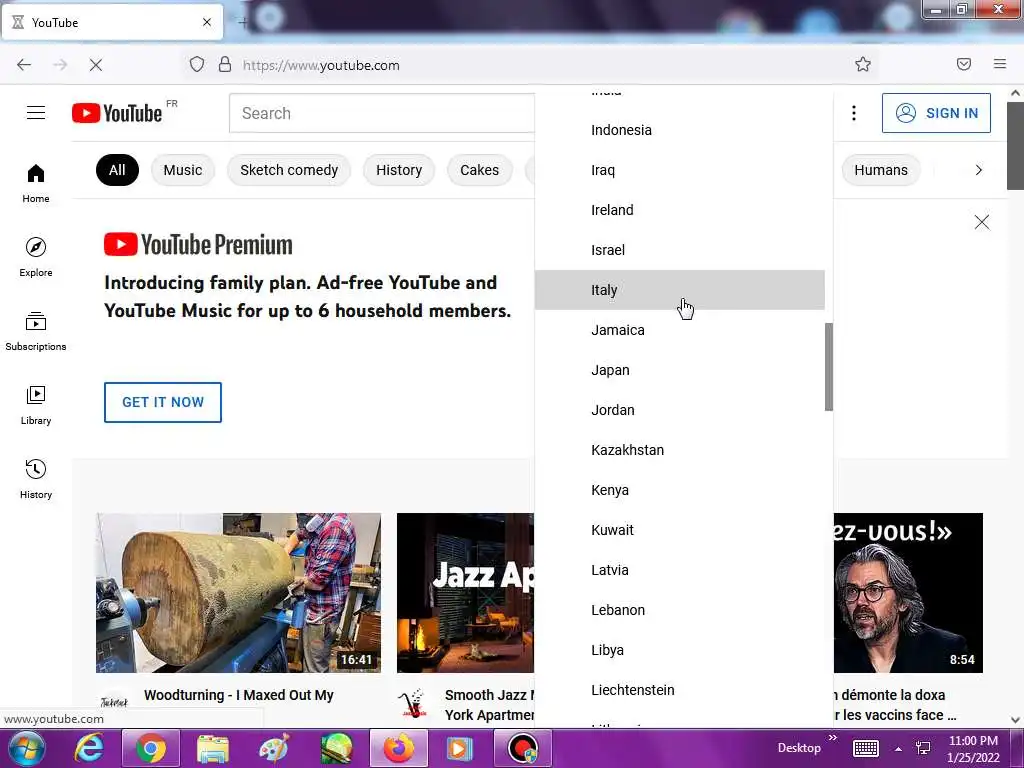
Task: Bookmark this page with the star icon
Action: coord(863,64)
